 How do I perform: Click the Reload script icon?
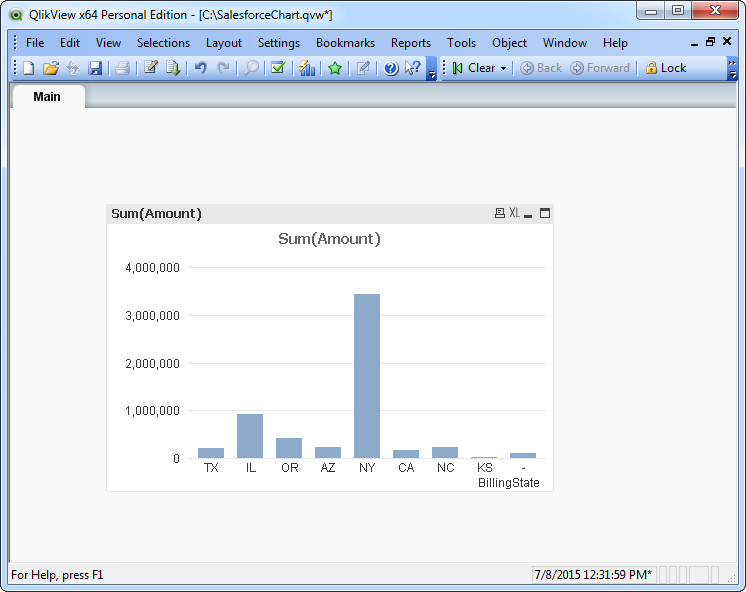tap(173, 68)
